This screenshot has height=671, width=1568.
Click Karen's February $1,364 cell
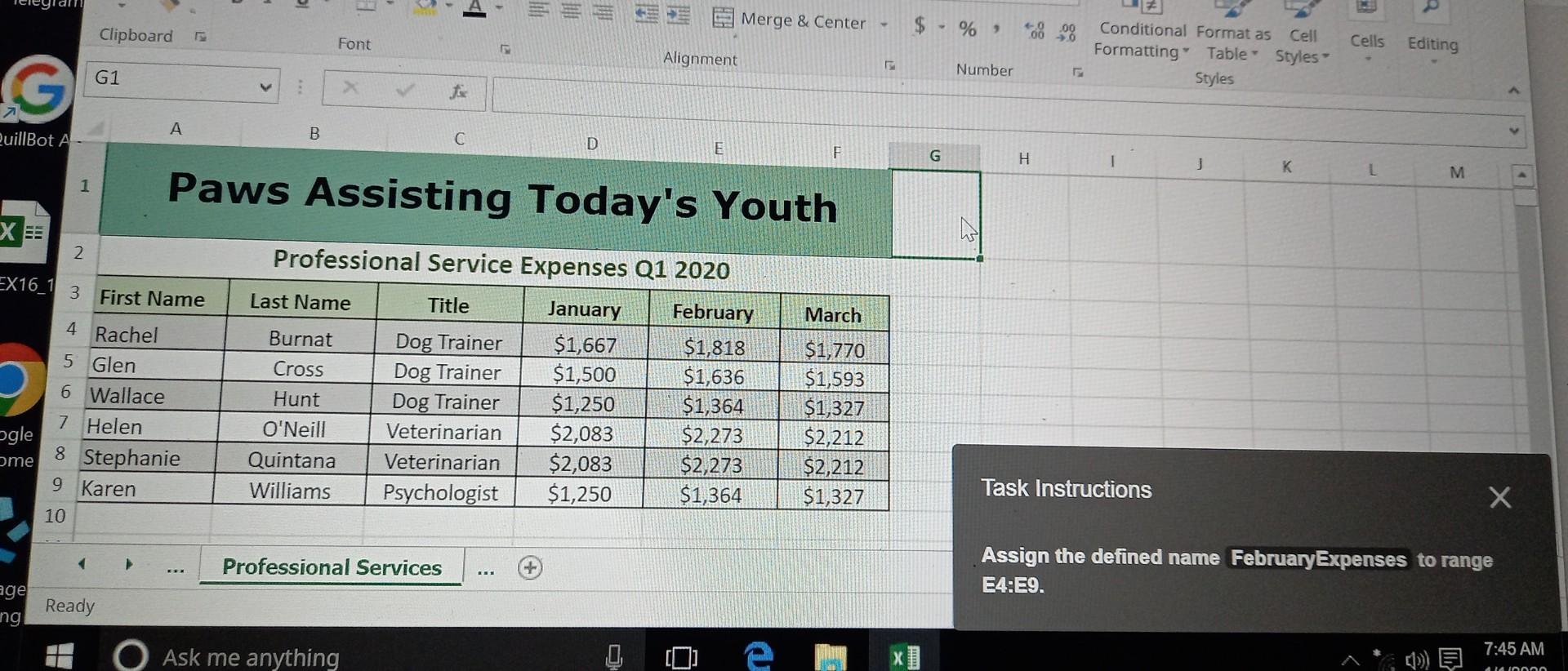[x=710, y=495]
